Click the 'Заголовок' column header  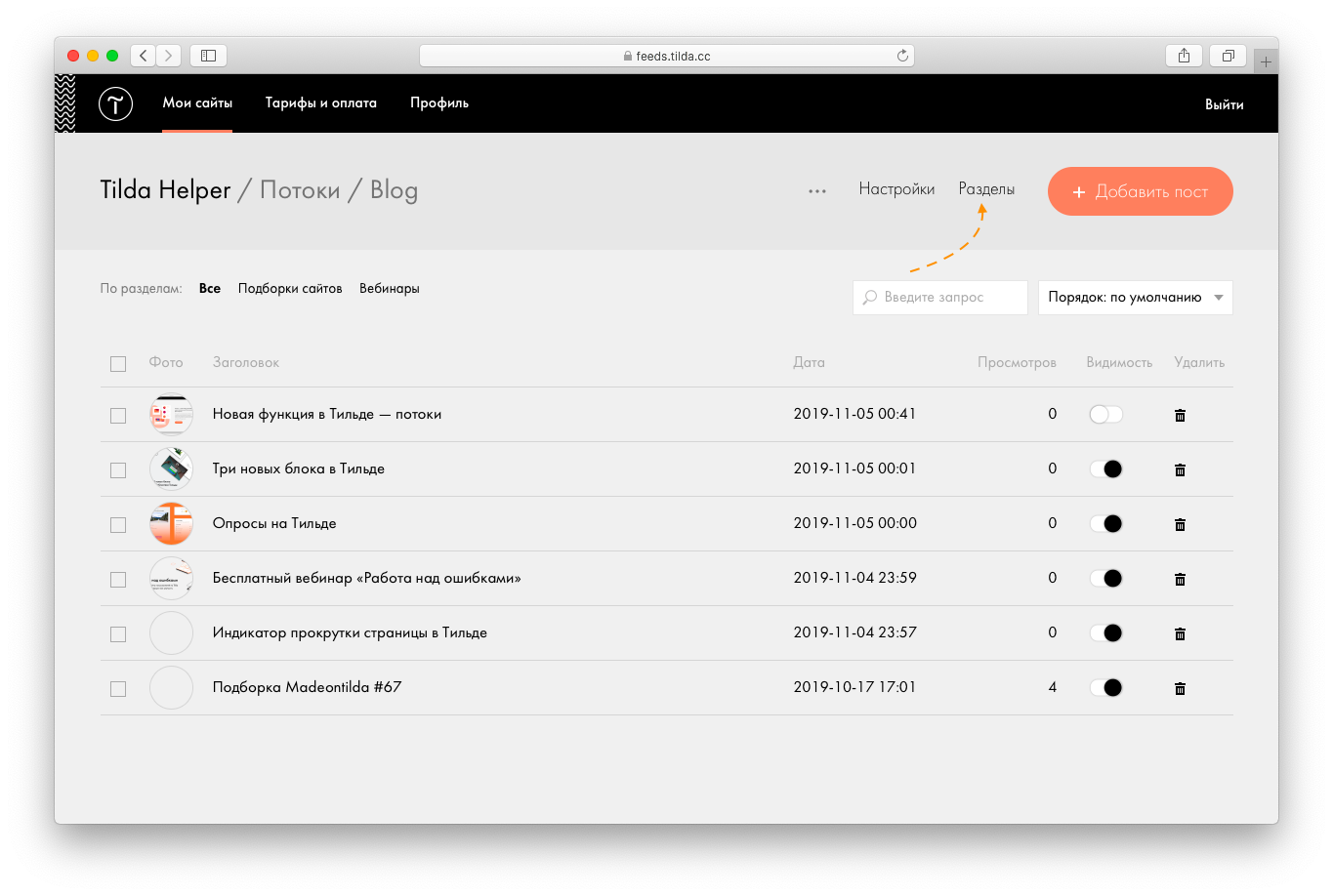(x=246, y=363)
